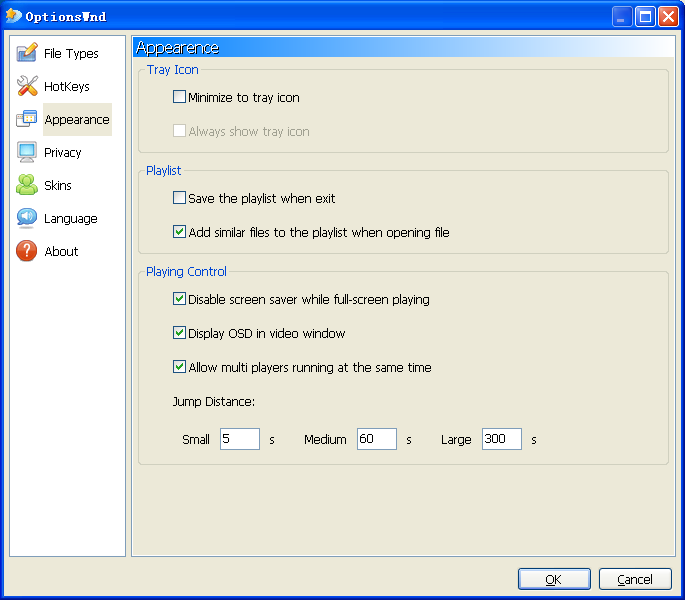
Task: Click the application icon in title bar
Action: tap(14, 16)
